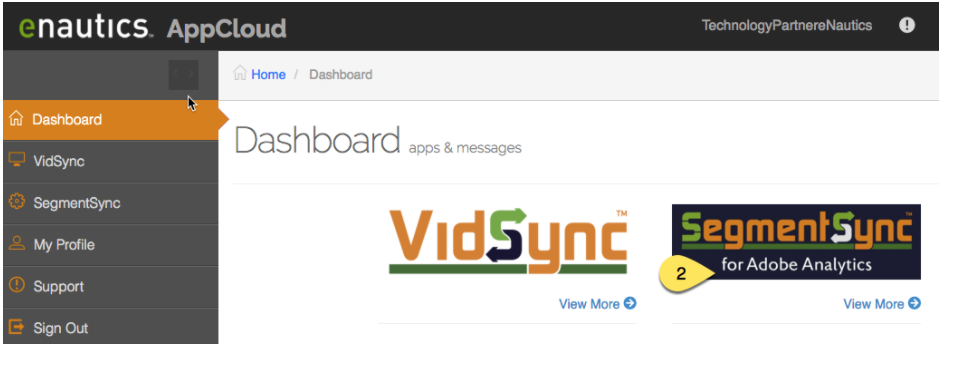
Task: Click the exclamation icon beside Support
Action: point(17,285)
